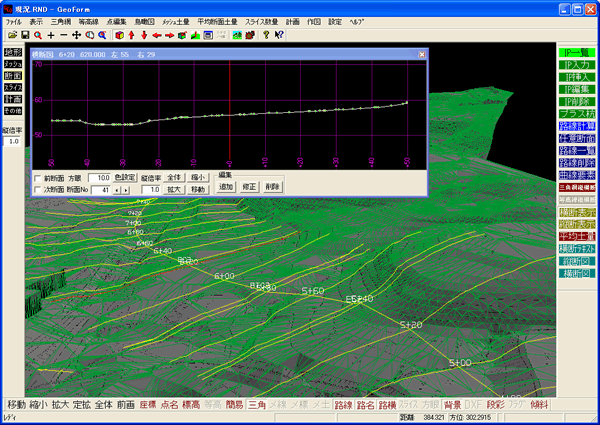Select the 地形 tab on left panel

coord(13,52)
